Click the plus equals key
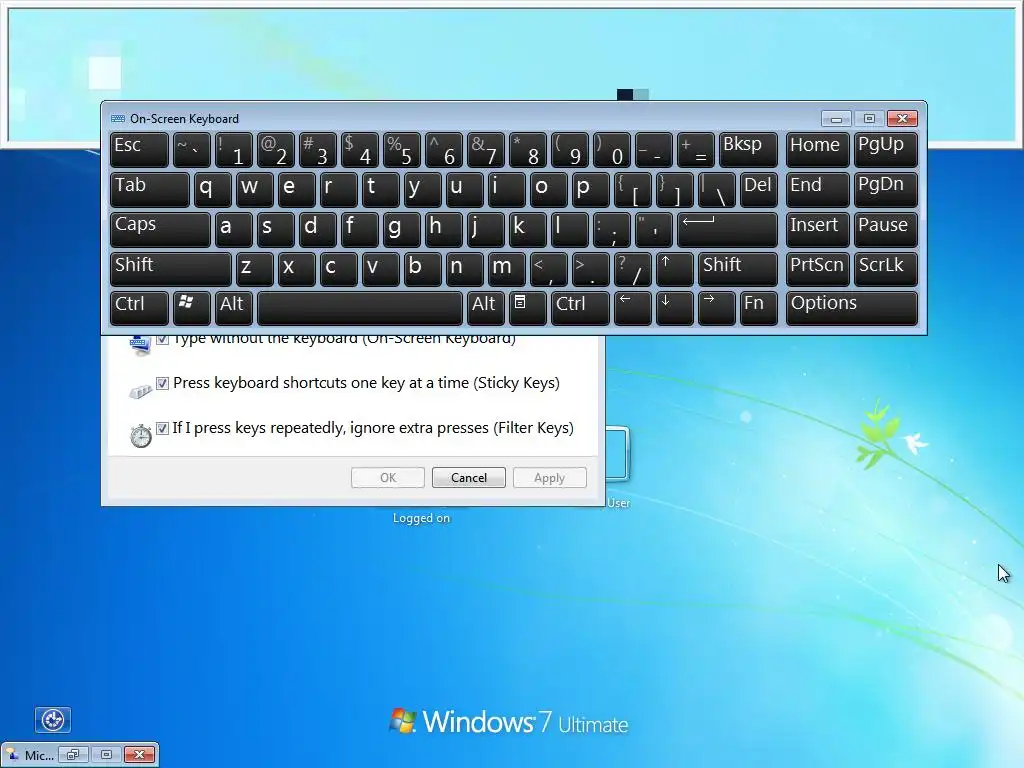This screenshot has height=768, width=1024. pyautogui.click(x=696, y=150)
